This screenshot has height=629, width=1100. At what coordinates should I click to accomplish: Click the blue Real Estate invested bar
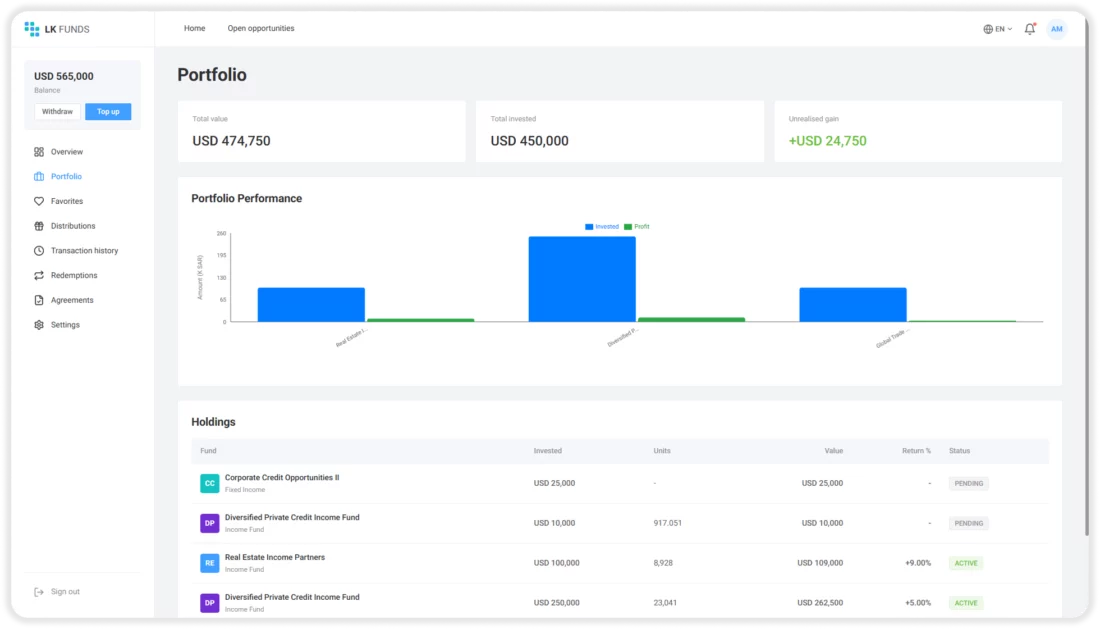311,304
